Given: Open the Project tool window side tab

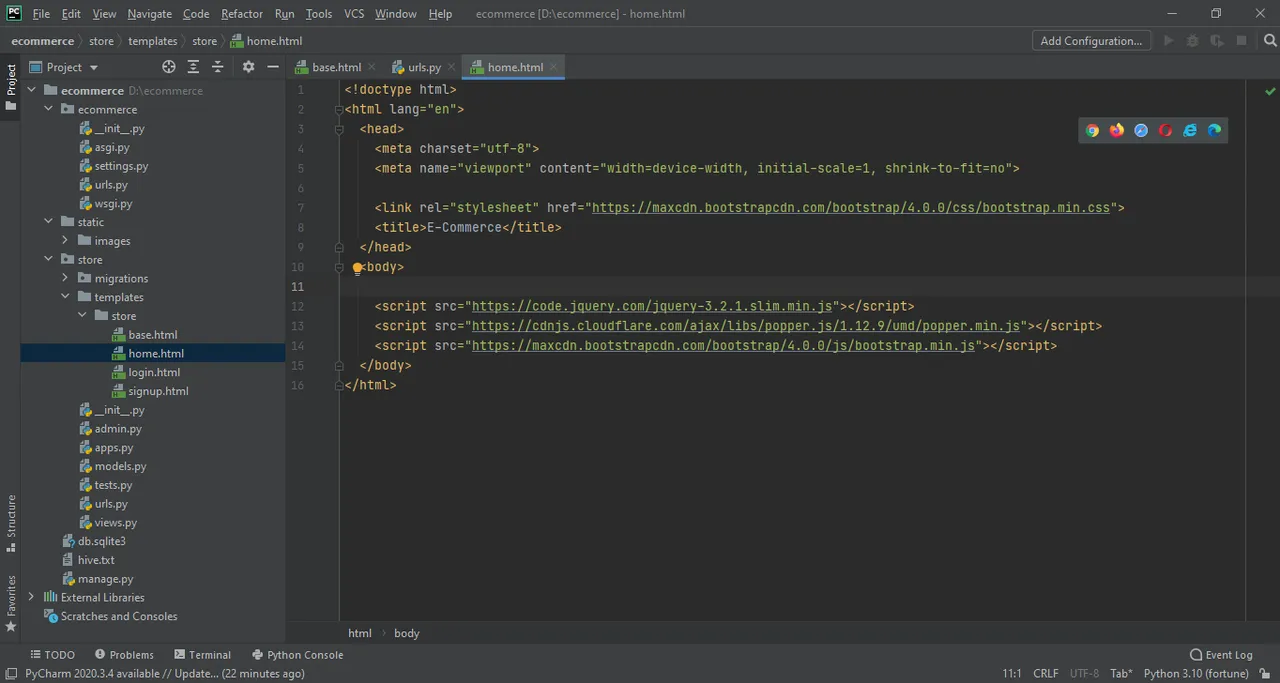Looking at the screenshot, I should pyautogui.click(x=11, y=88).
